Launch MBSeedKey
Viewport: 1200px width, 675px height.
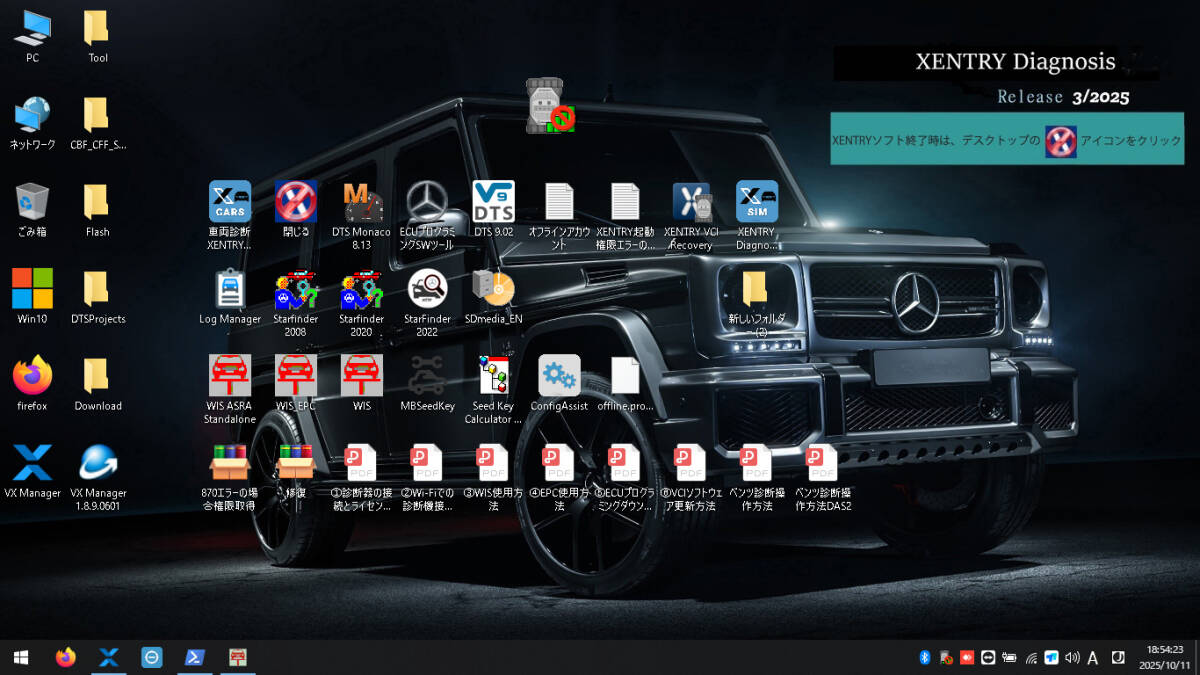(x=428, y=383)
